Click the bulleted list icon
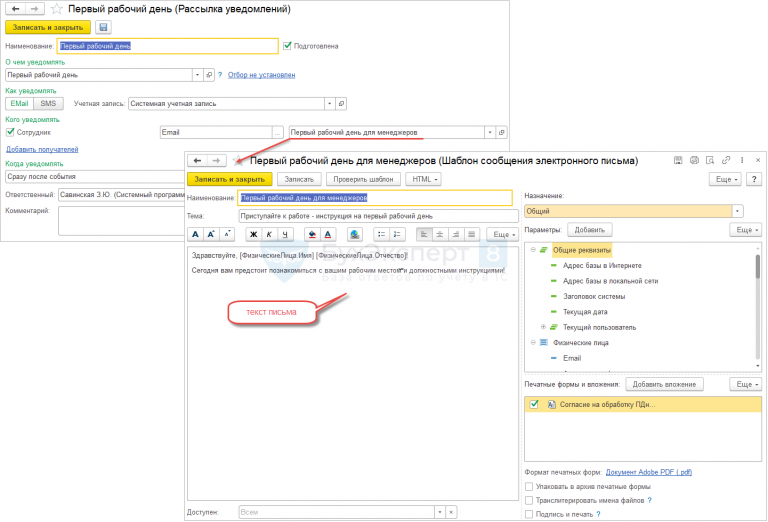This screenshot has width=768, height=522. tap(383, 234)
